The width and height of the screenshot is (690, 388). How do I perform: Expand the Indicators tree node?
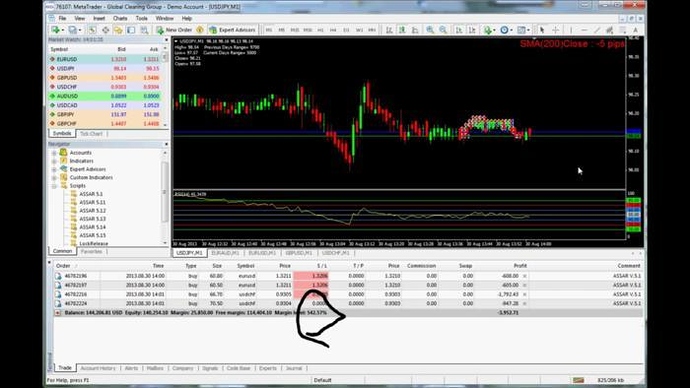54,161
